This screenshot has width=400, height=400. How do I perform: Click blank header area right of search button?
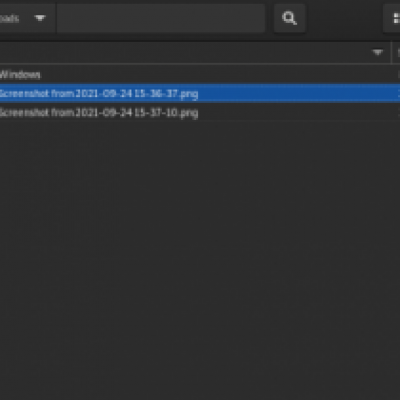click(x=344, y=18)
